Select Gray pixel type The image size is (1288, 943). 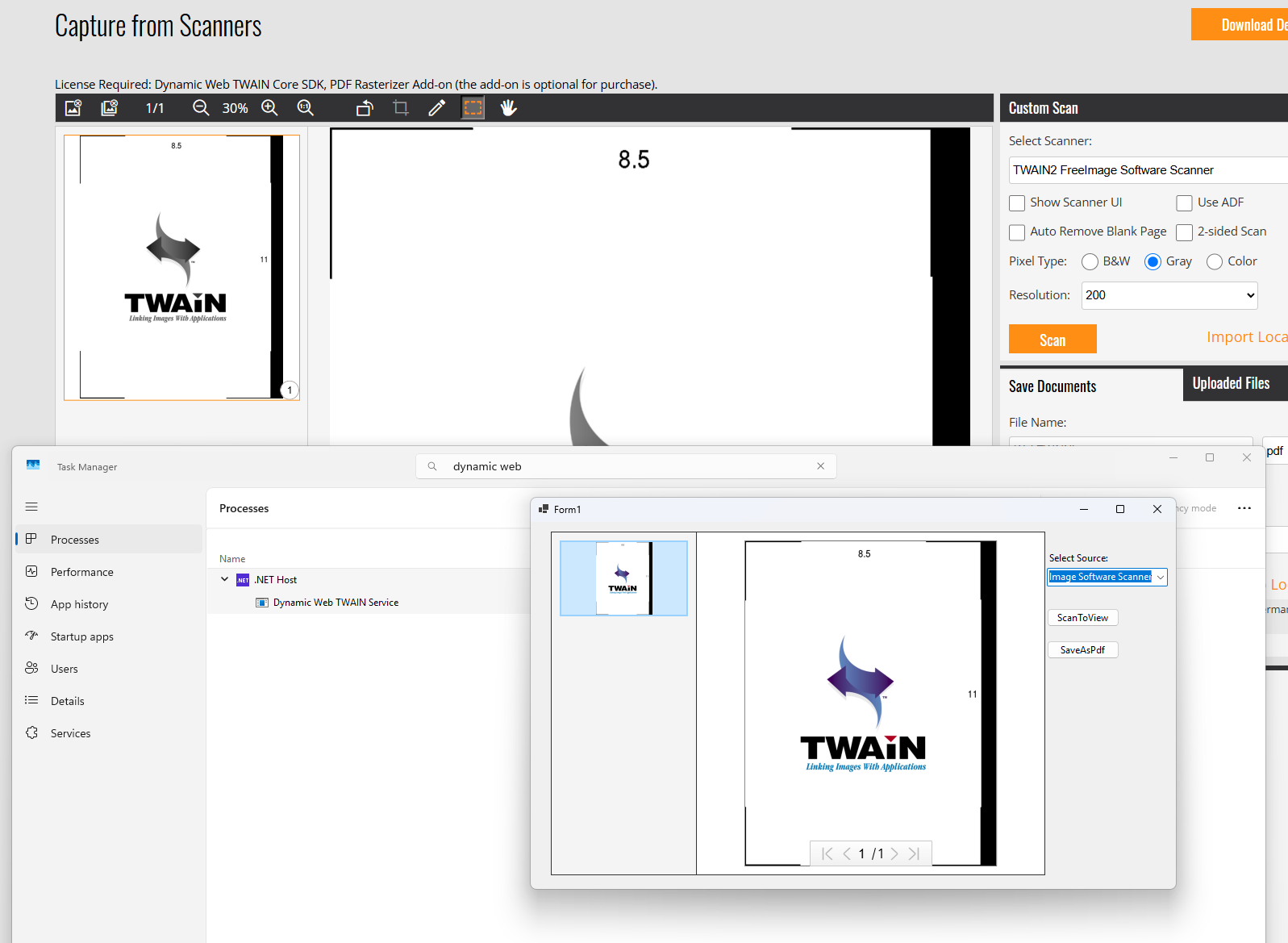click(1153, 261)
